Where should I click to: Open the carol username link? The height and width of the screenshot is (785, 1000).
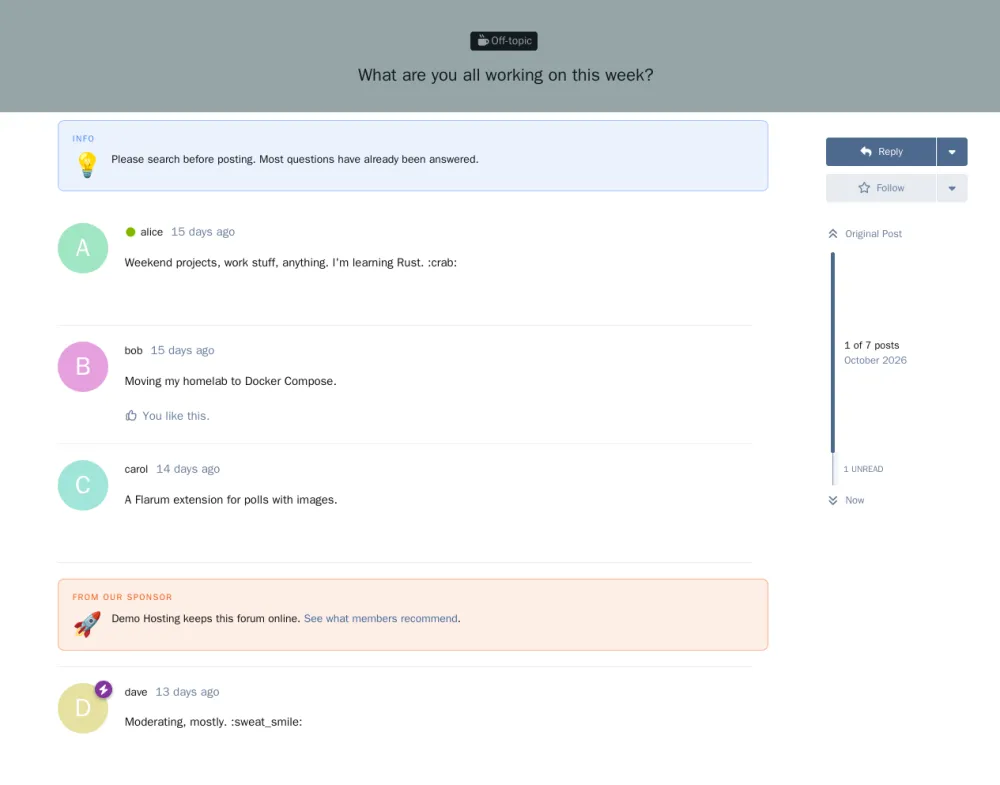coord(136,469)
